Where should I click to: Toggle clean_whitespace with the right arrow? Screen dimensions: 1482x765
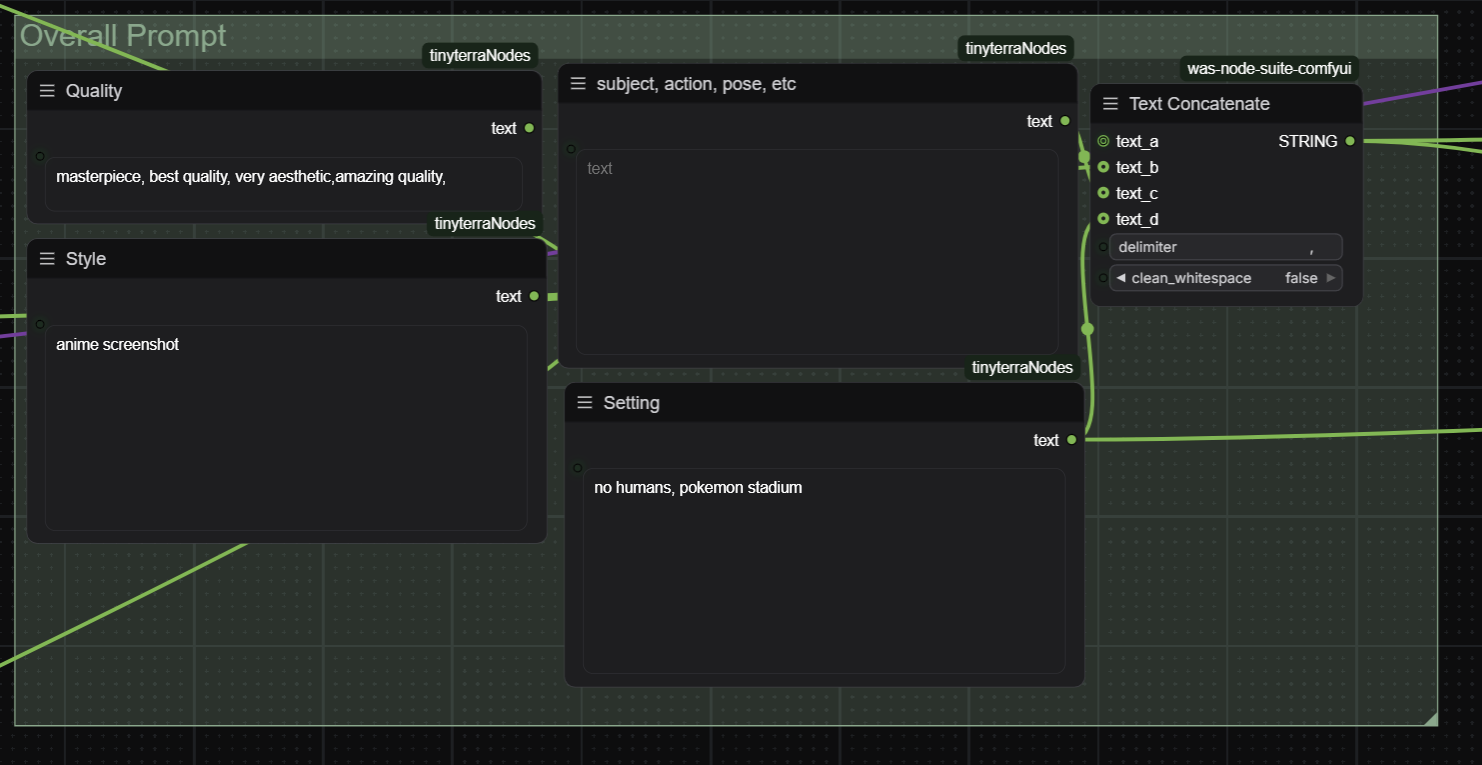tap(1331, 278)
